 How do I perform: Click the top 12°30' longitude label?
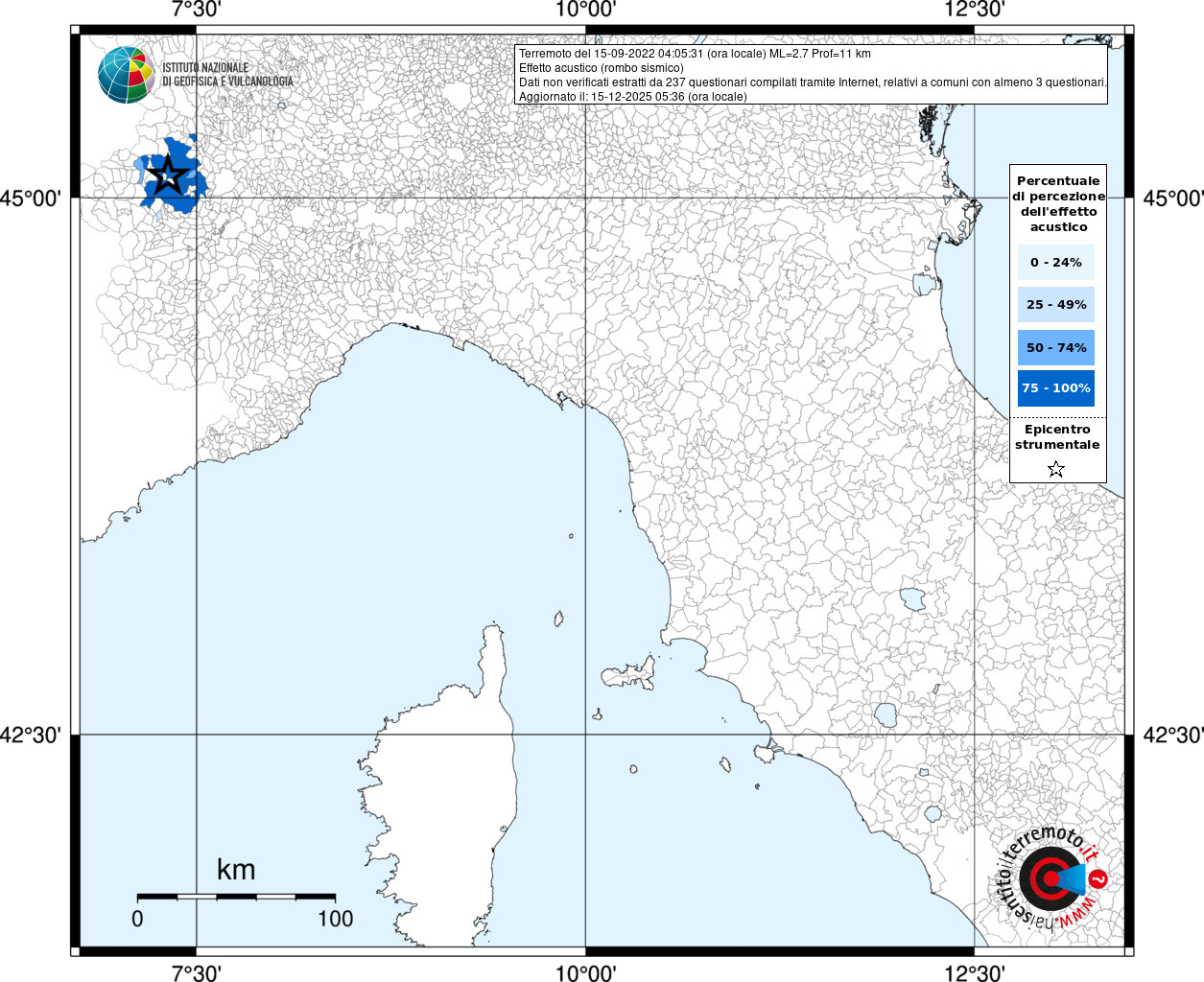(x=975, y=10)
